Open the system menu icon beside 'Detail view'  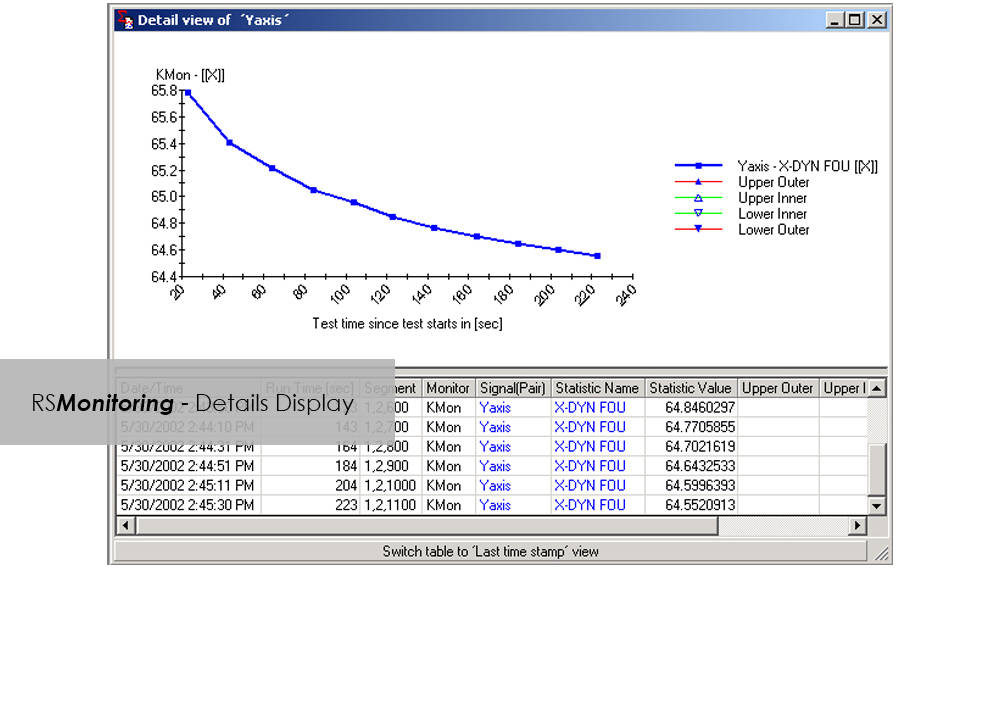coord(124,19)
